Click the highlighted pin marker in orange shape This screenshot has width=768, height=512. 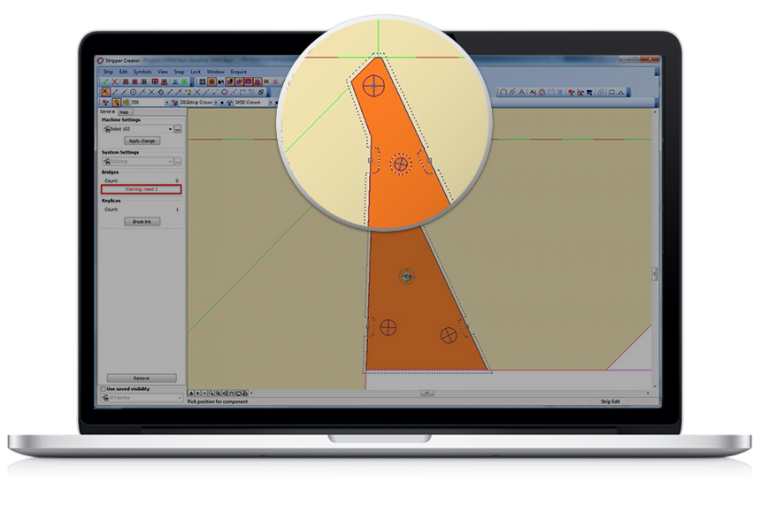click(407, 277)
